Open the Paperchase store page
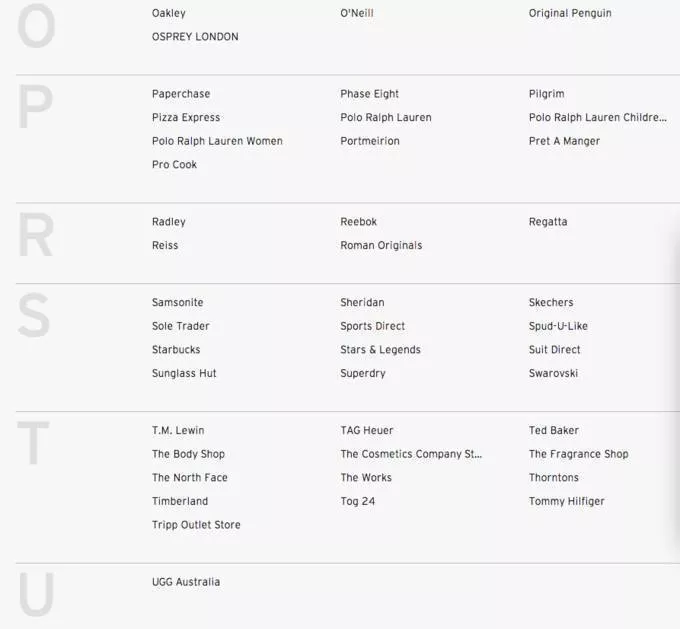The width and height of the screenshot is (680, 629). (x=181, y=94)
